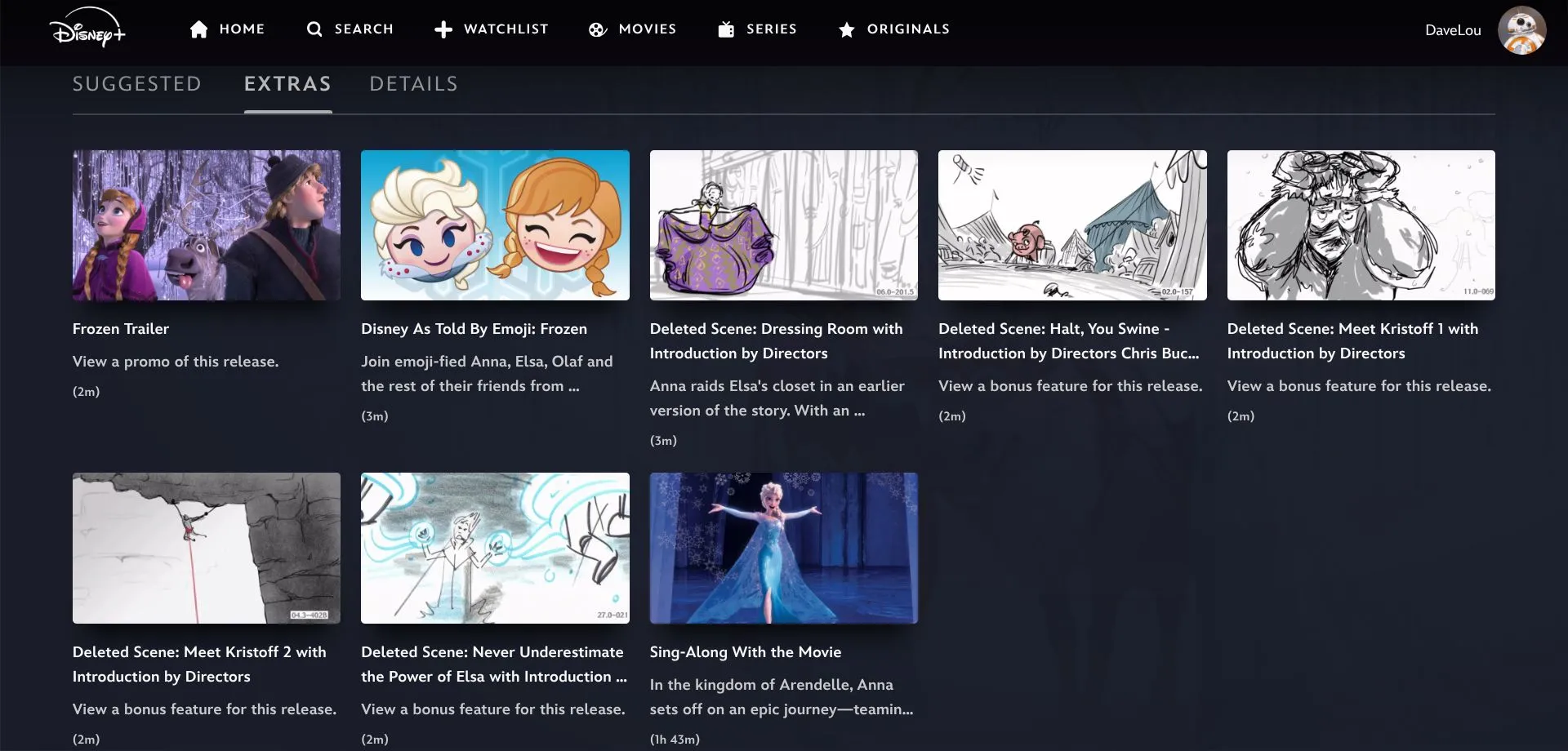Click bonus feature description under Halt, You Swine
Viewport: 1568px width, 751px height.
click(x=1071, y=386)
